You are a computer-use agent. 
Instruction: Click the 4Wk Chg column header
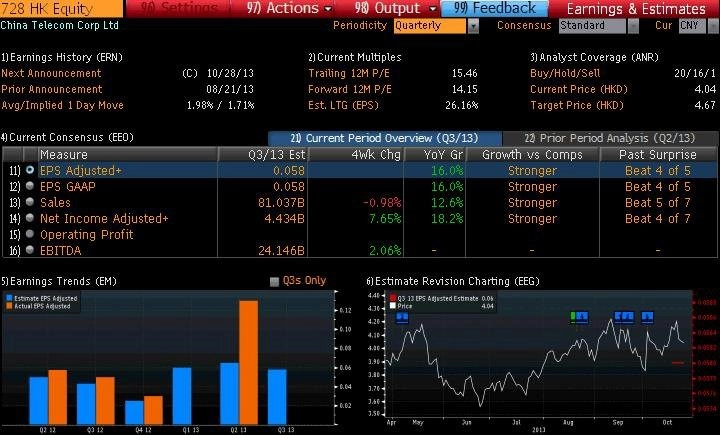pyautogui.click(x=356, y=154)
